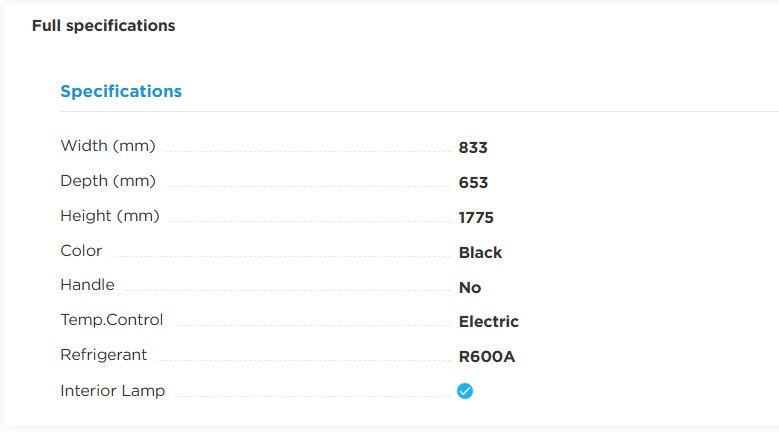Image resolution: width=779 pixels, height=433 pixels.
Task: Select the height value 1775
Action: tap(476, 218)
